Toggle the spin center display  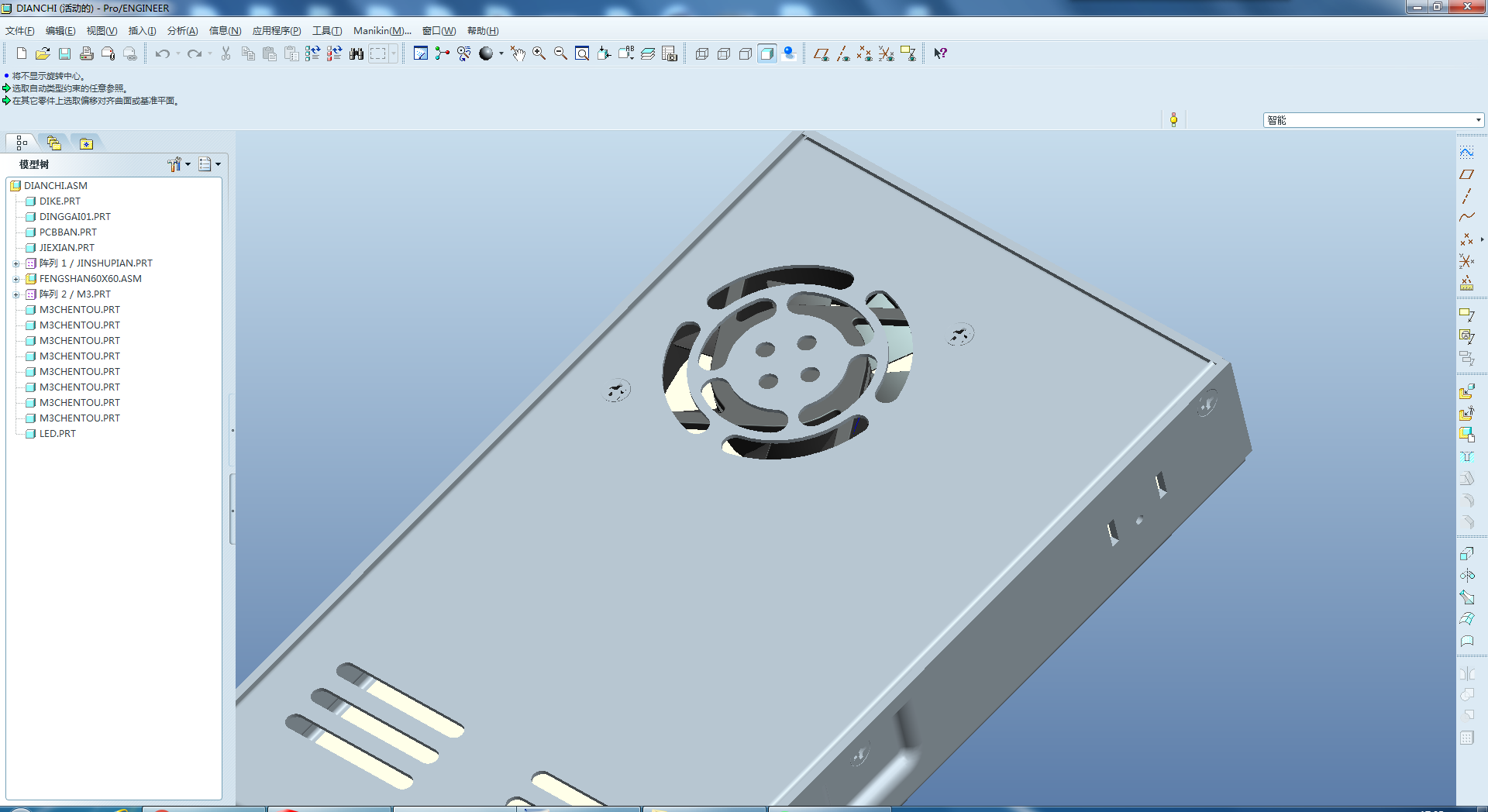(x=443, y=53)
